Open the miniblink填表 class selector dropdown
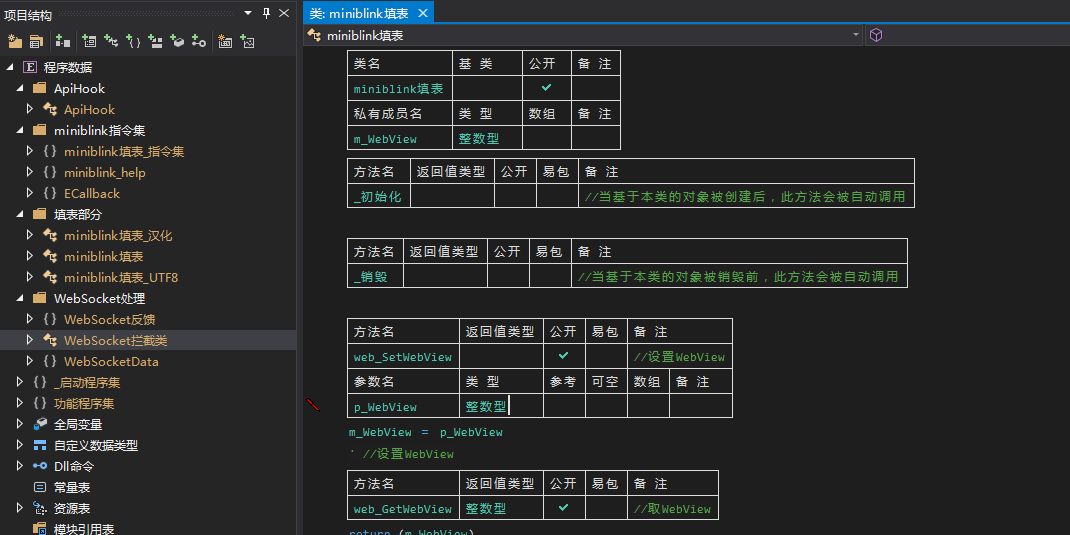The width and height of the screenshot is (1070, 535). coord(856,35)
